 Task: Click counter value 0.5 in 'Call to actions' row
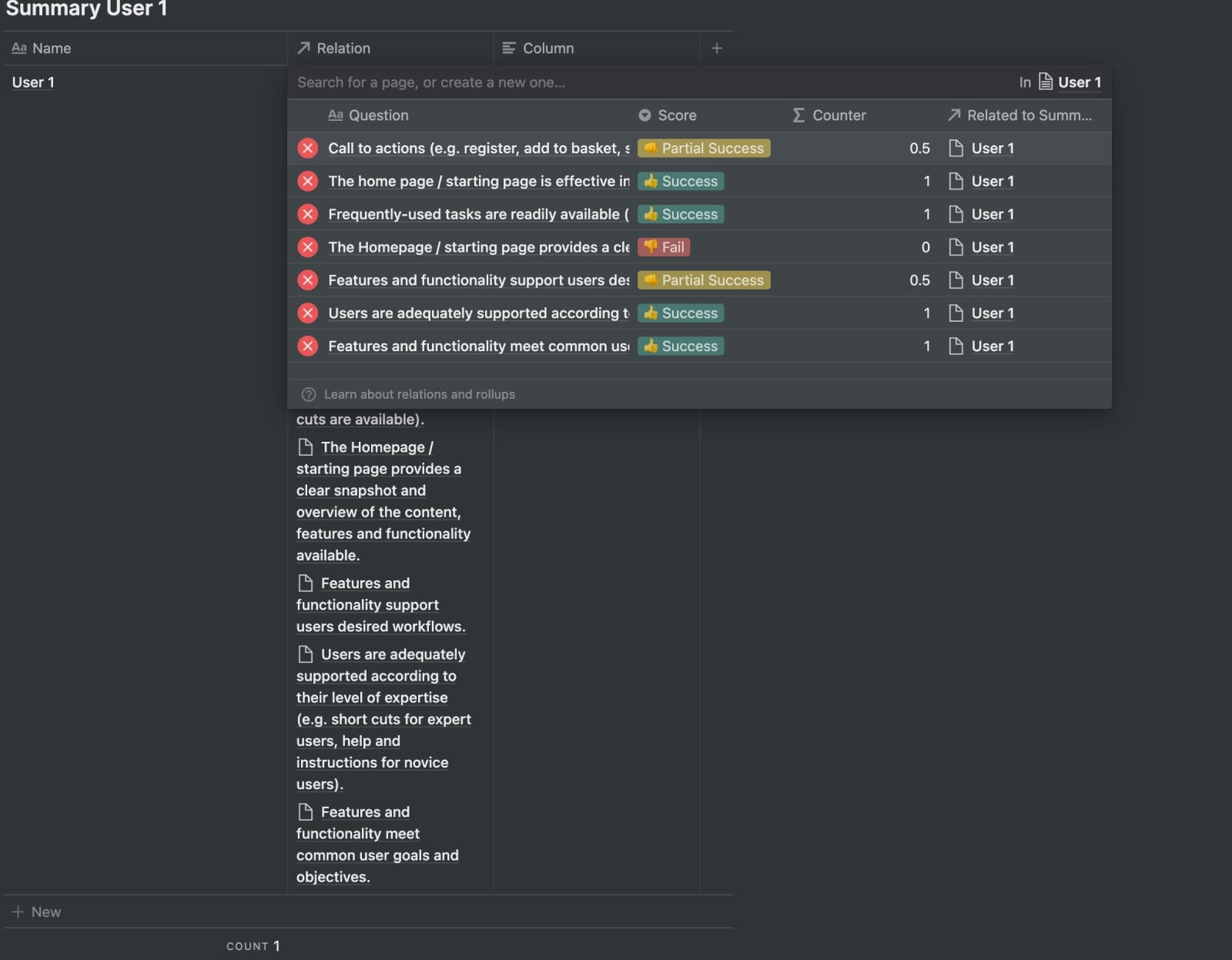(919, 149)
